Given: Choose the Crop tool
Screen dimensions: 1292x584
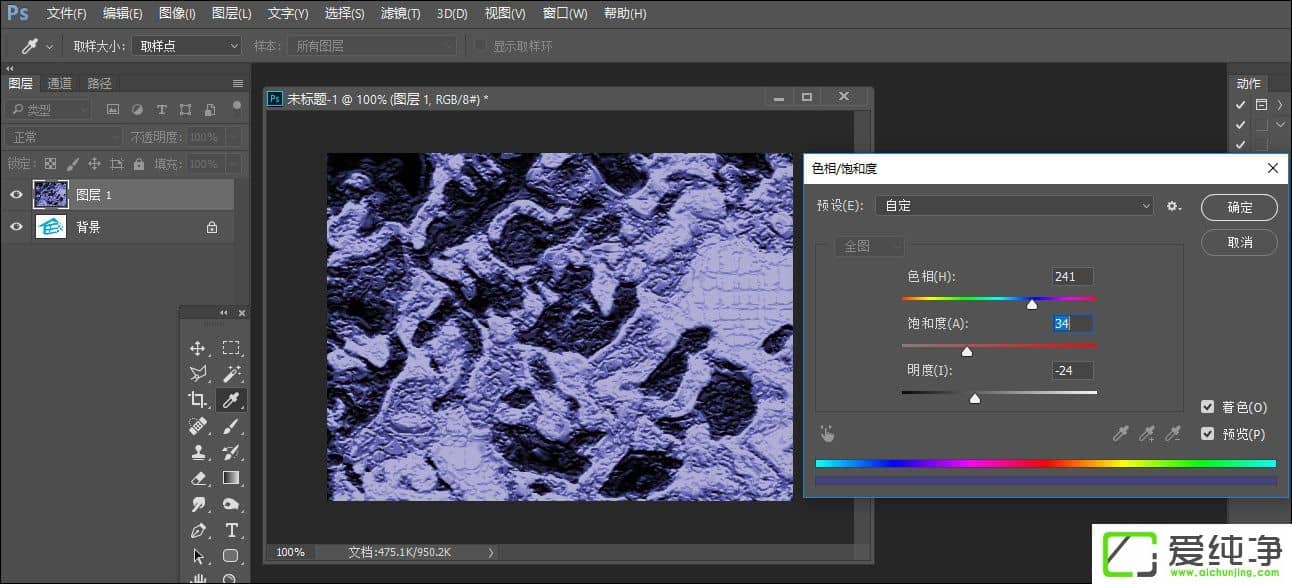Looking at the screenshot, I should [198, 400].
